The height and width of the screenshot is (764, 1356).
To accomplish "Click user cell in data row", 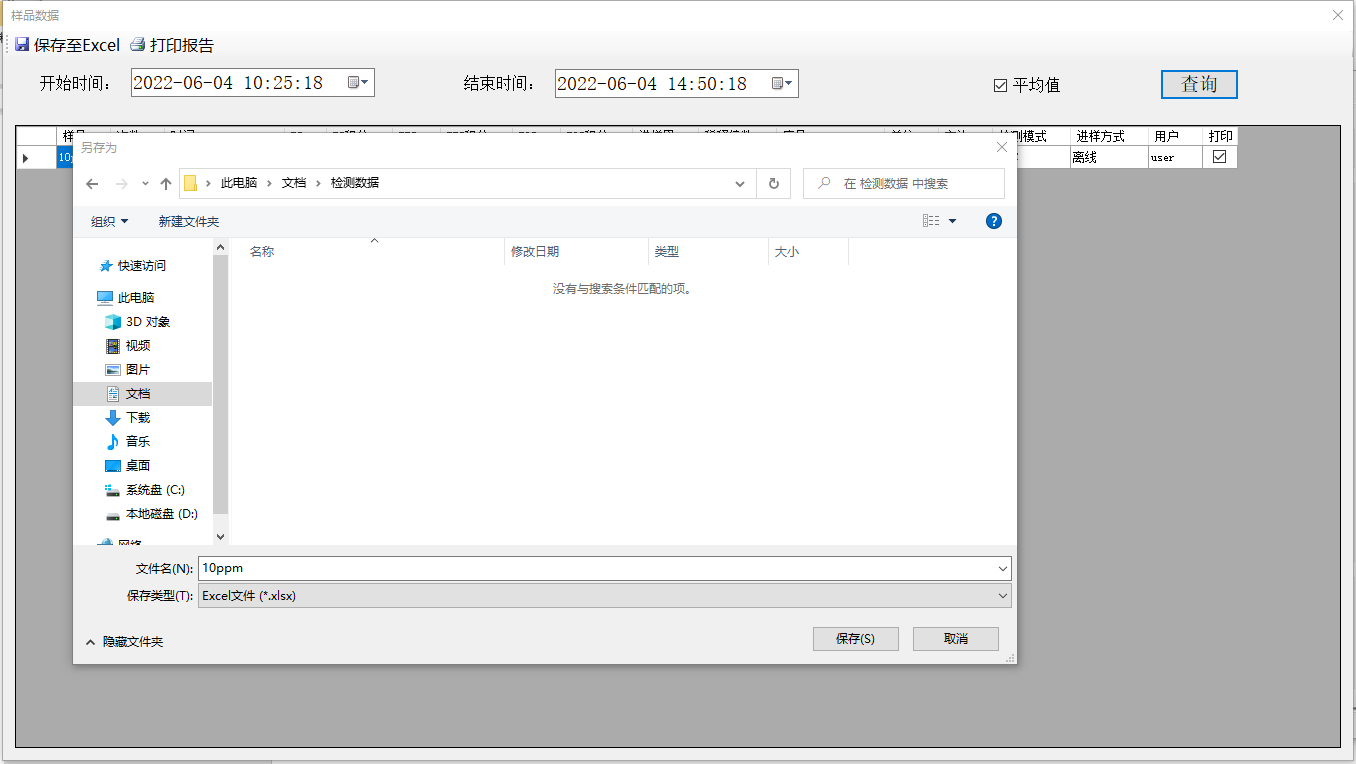I will 1175,157.
